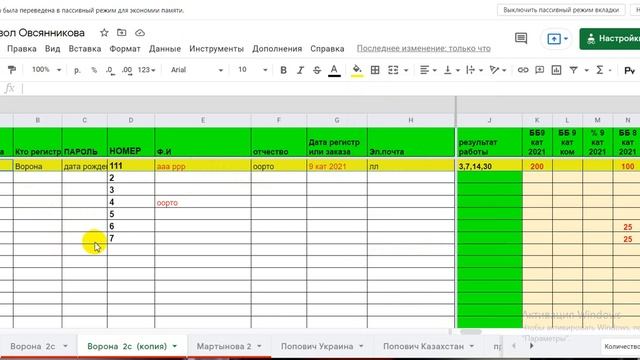
Task: Select cell with red text оорто
Action: tap(203, 202)
